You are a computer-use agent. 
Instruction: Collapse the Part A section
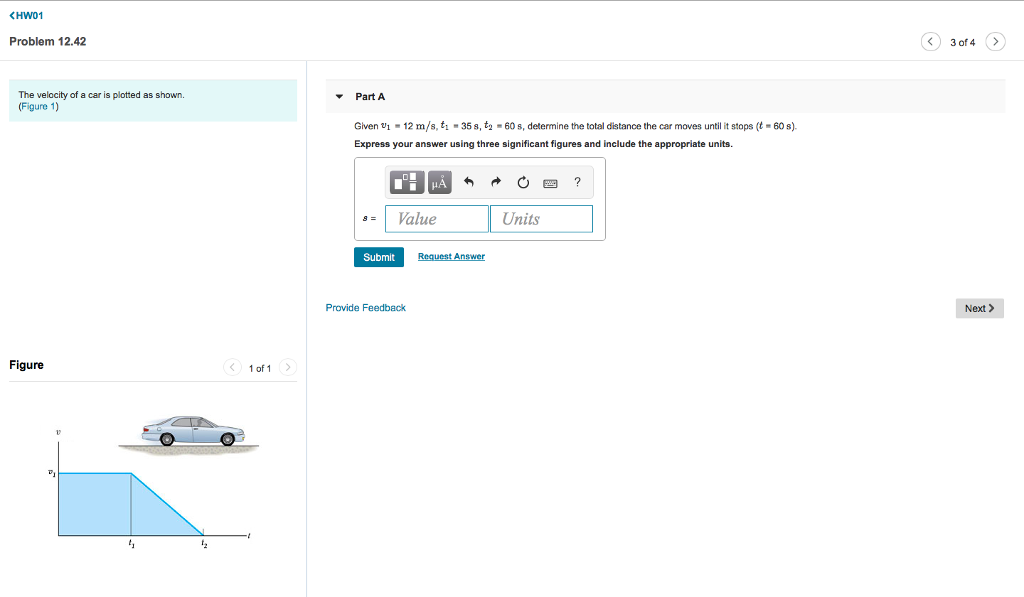click(x=339, y=96)
